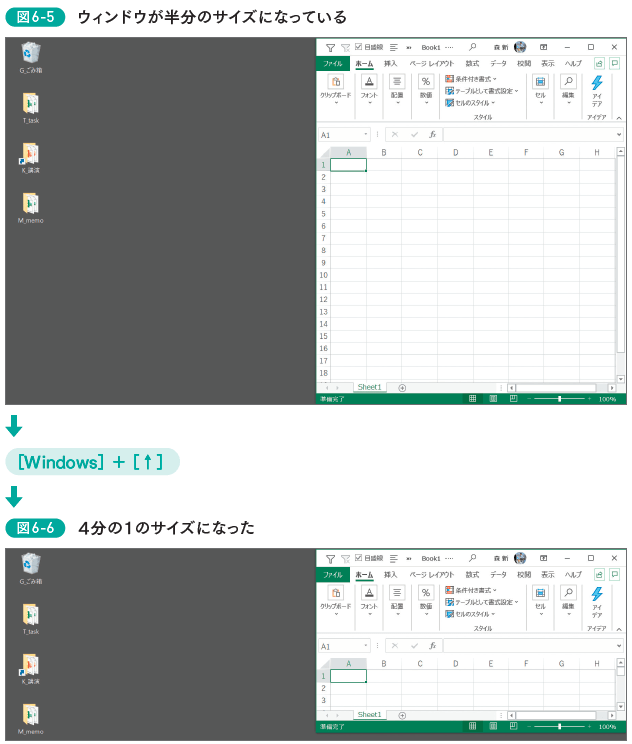Click the filter funnel icon in Figure 6-5 Excel
Screen dimensions: 632x744
tap(330, 48)
